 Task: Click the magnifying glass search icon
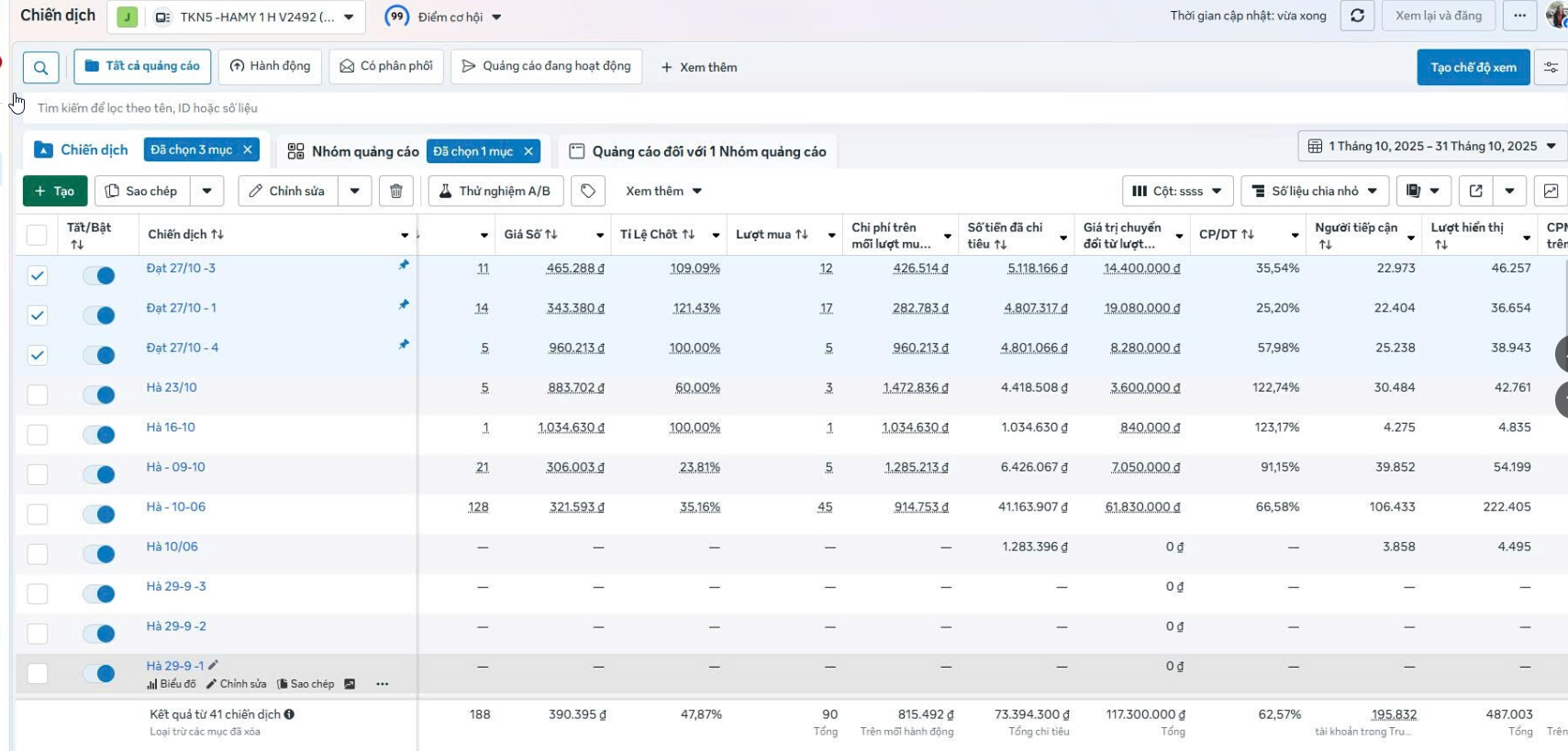click(x=40, y=67)
